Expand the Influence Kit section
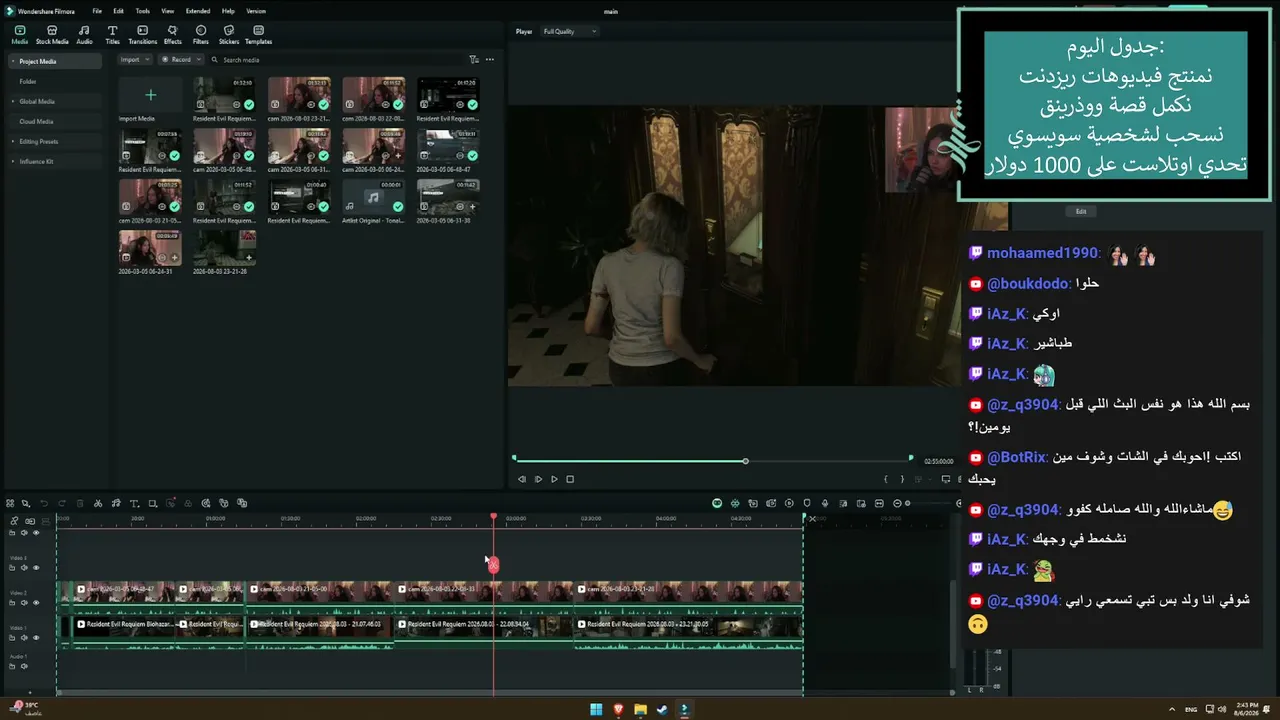 [13, 162]
